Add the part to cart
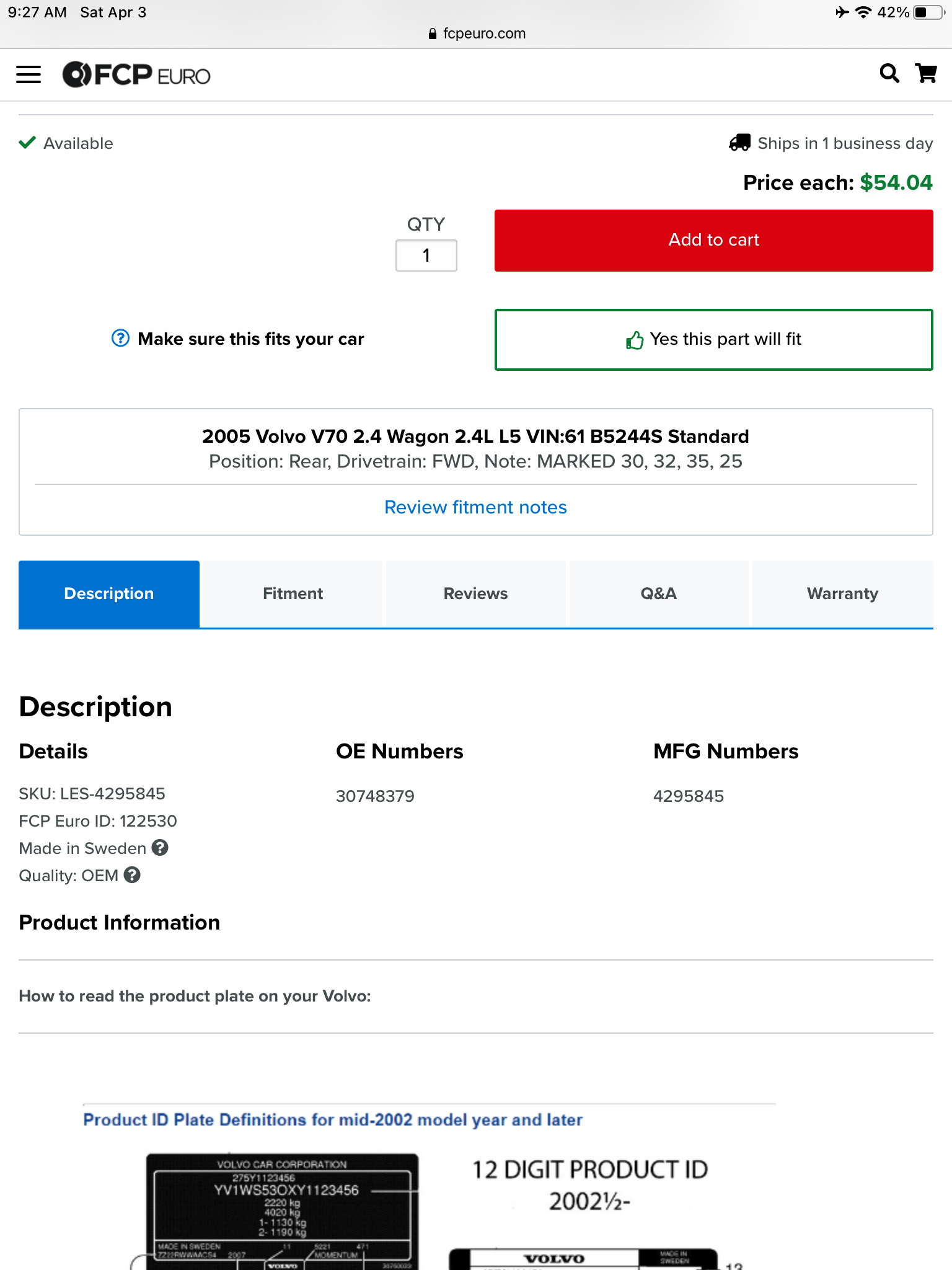Image resolution: width=952 pixels, height=1270 pixels. (713, 241)
